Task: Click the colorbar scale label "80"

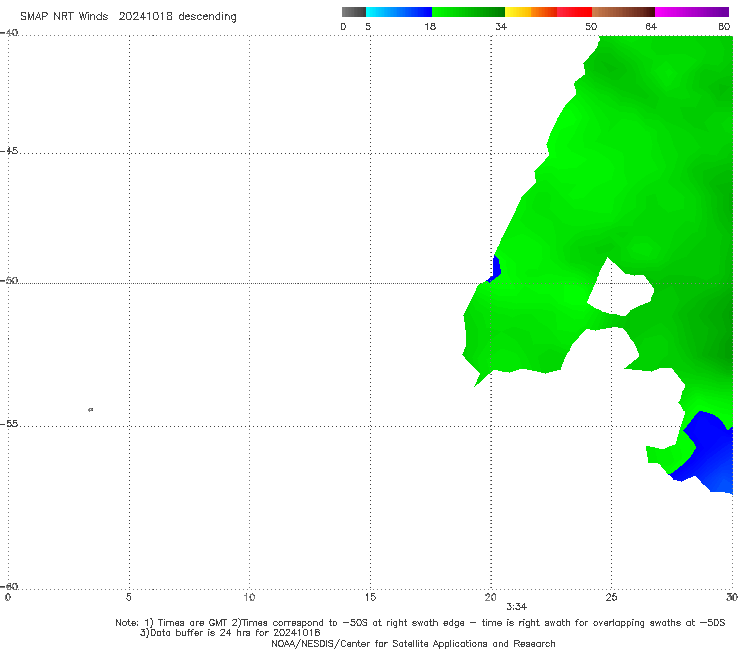Action: 724,26
